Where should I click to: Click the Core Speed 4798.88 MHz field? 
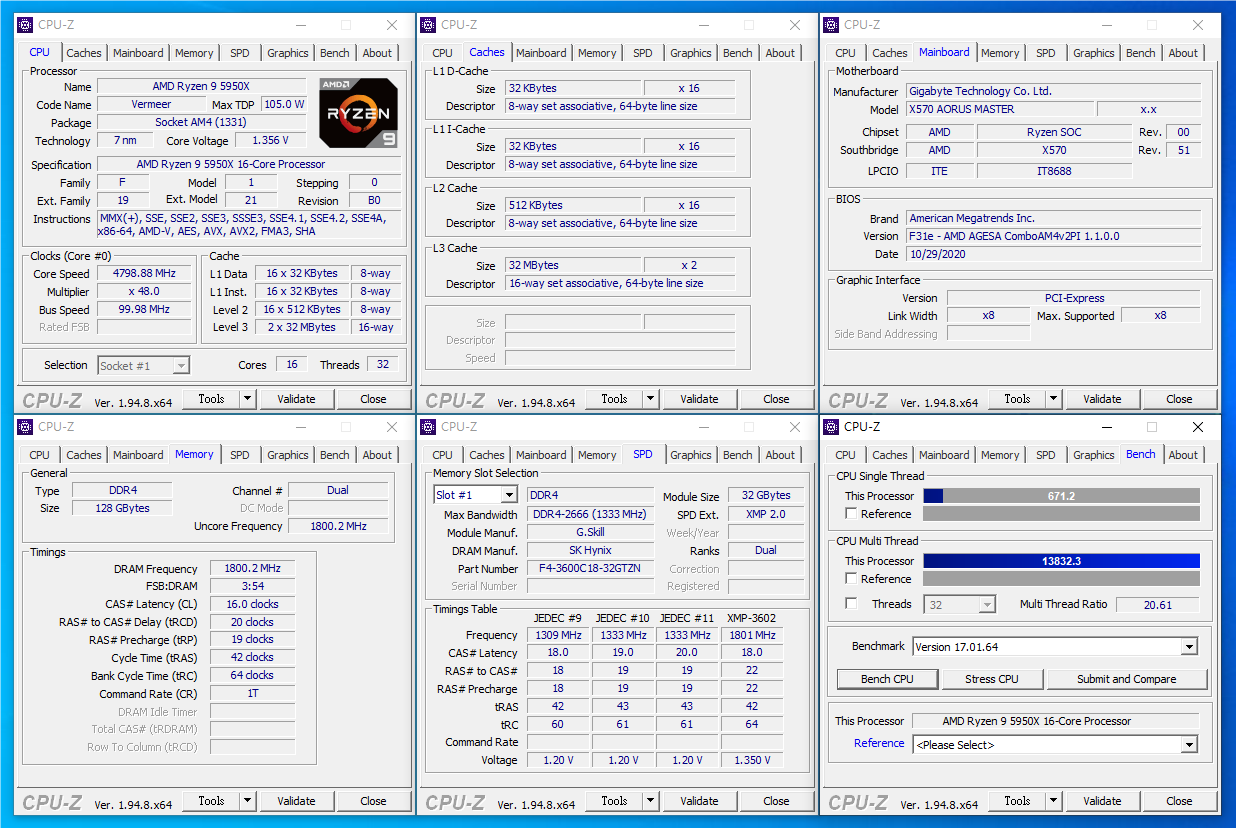coord(146,273)
